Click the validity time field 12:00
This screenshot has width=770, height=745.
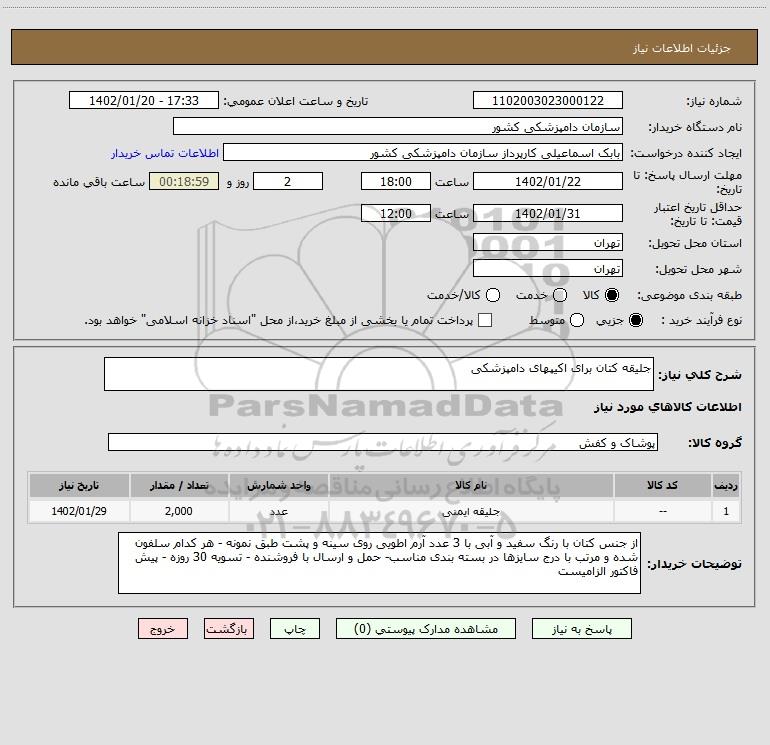coord(396,213)
